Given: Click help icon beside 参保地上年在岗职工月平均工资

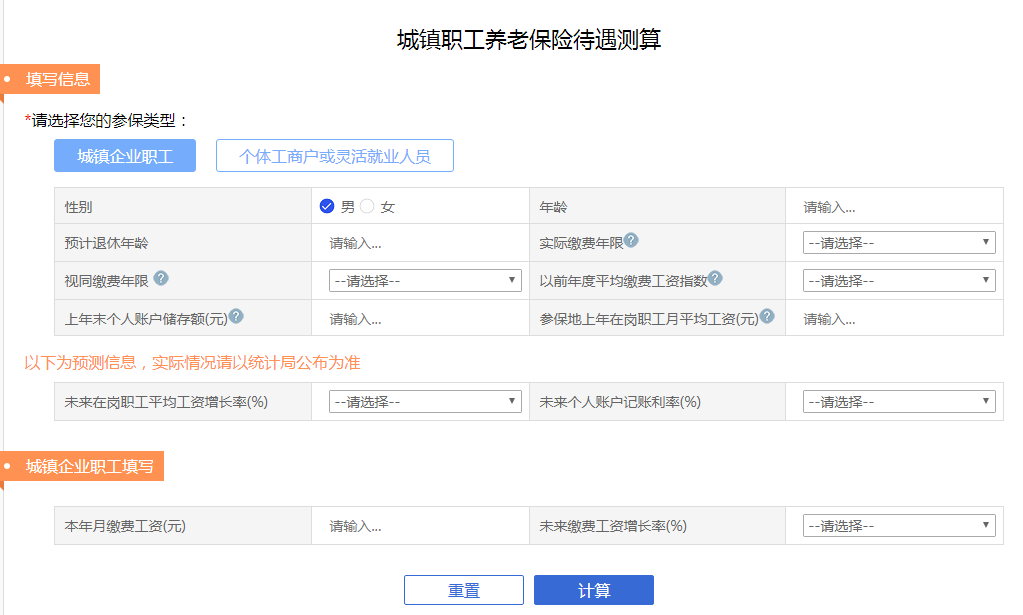Looking at the screenshot, I should (x=767, y=317).
